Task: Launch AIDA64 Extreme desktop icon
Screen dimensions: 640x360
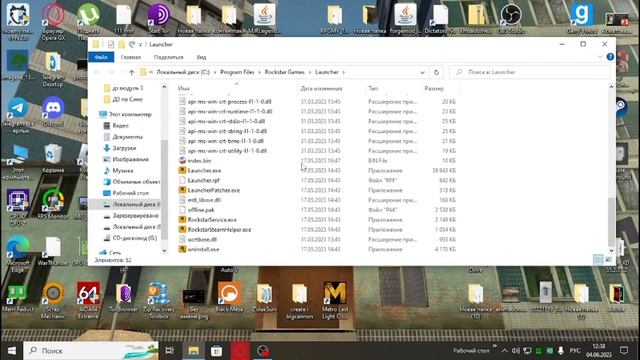Action: coord(88,300)
